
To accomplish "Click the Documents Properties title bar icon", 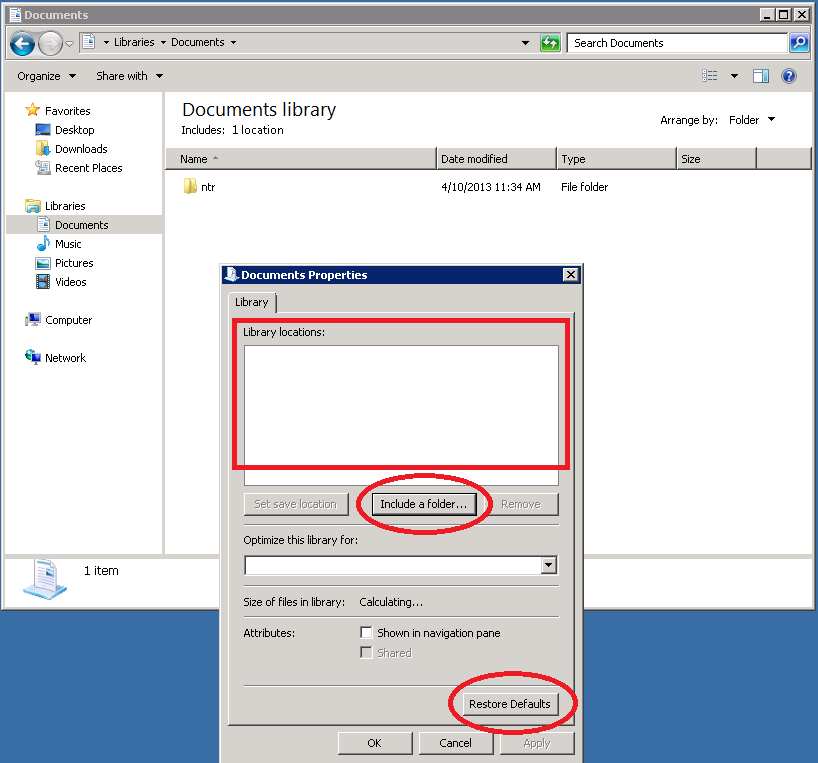I will [x=231, y=274].
